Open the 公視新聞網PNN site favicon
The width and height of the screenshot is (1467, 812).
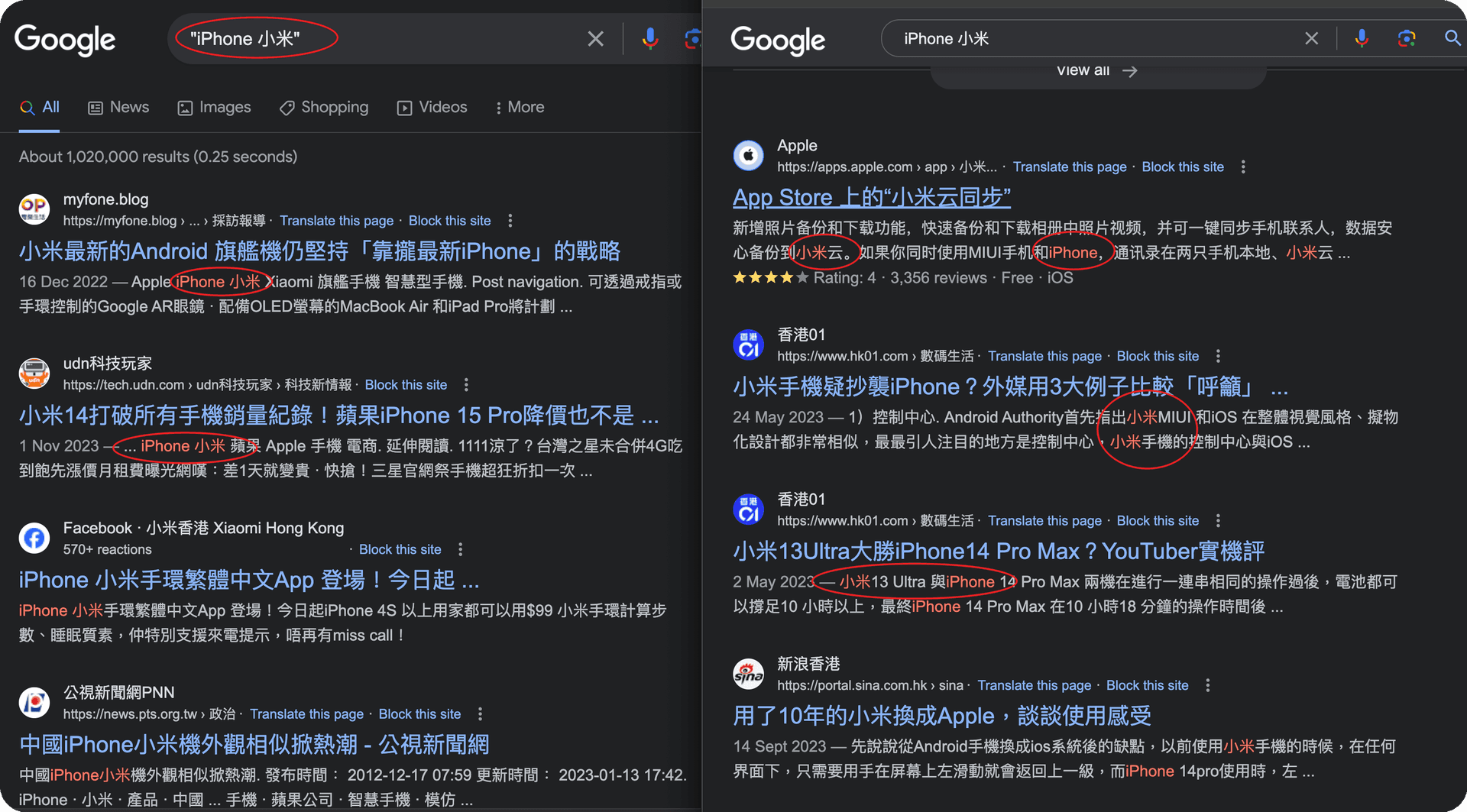coord(34,702)
